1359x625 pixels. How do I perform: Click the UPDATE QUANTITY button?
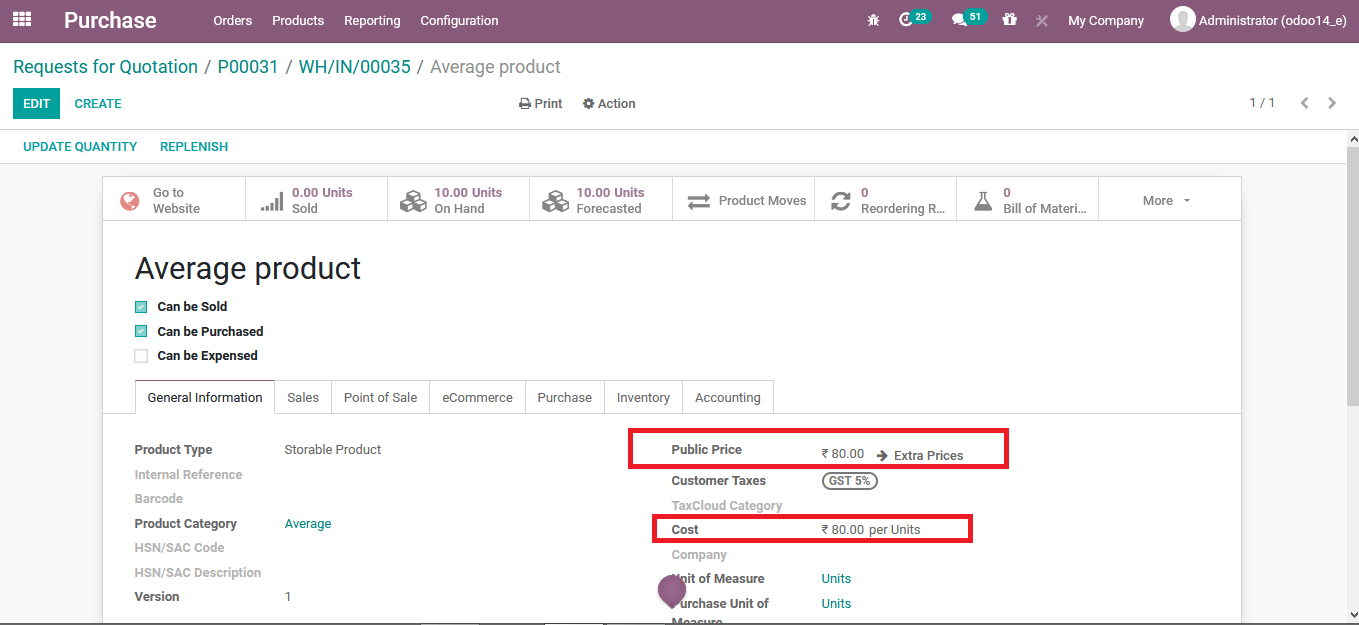click(80, 147)
